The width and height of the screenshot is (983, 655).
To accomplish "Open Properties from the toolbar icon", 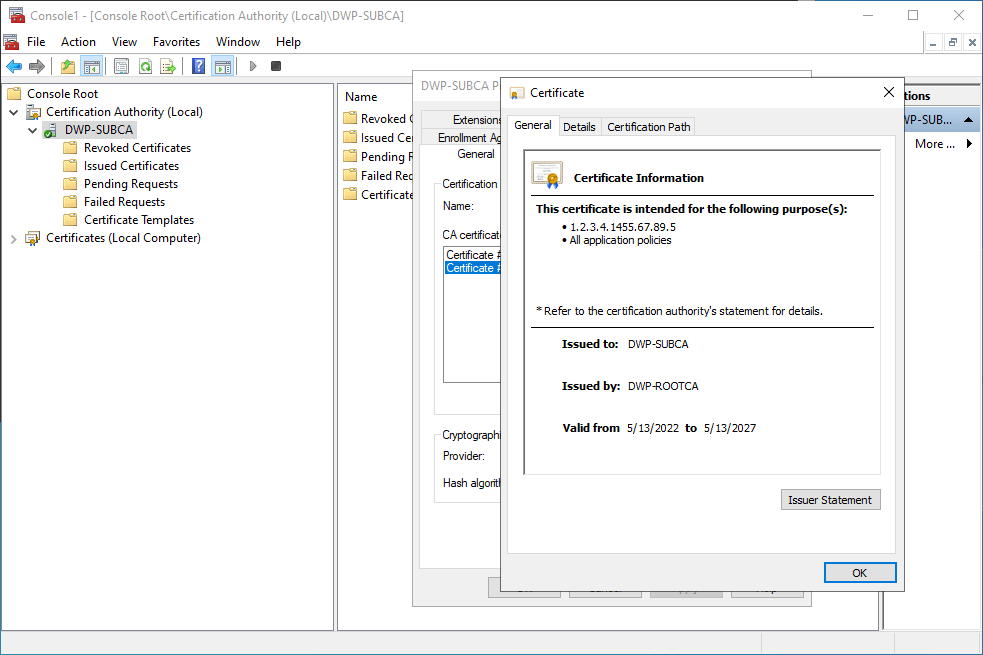I will [x=121, y=66].
